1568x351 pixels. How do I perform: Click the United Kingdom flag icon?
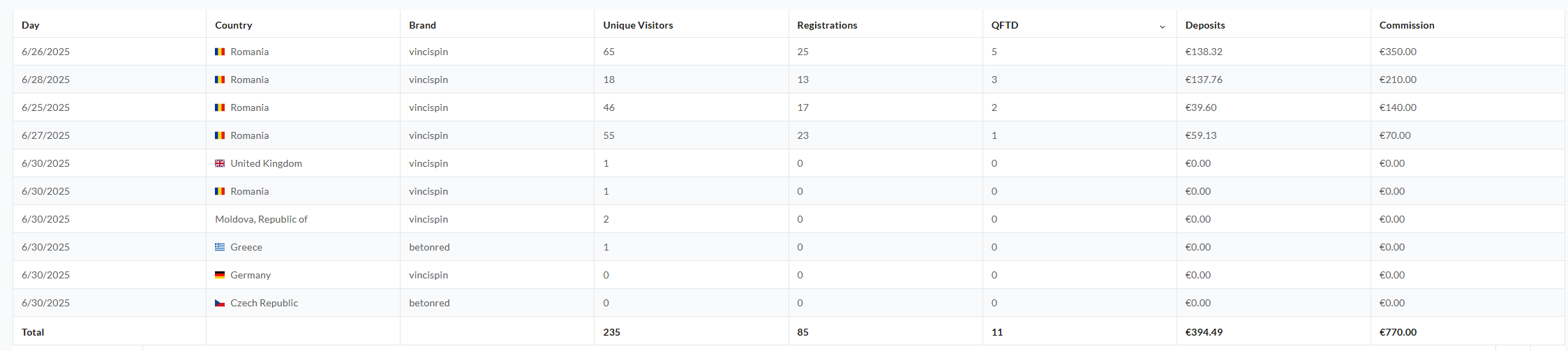point(220,163)
